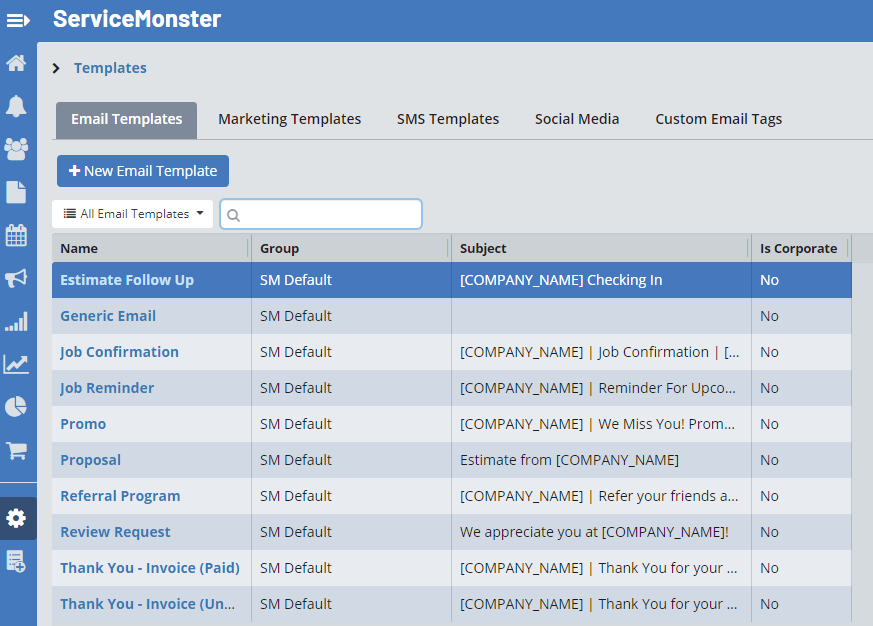Switch to the SMS Templates tab
873x626 pixels.
pos(447,119)
